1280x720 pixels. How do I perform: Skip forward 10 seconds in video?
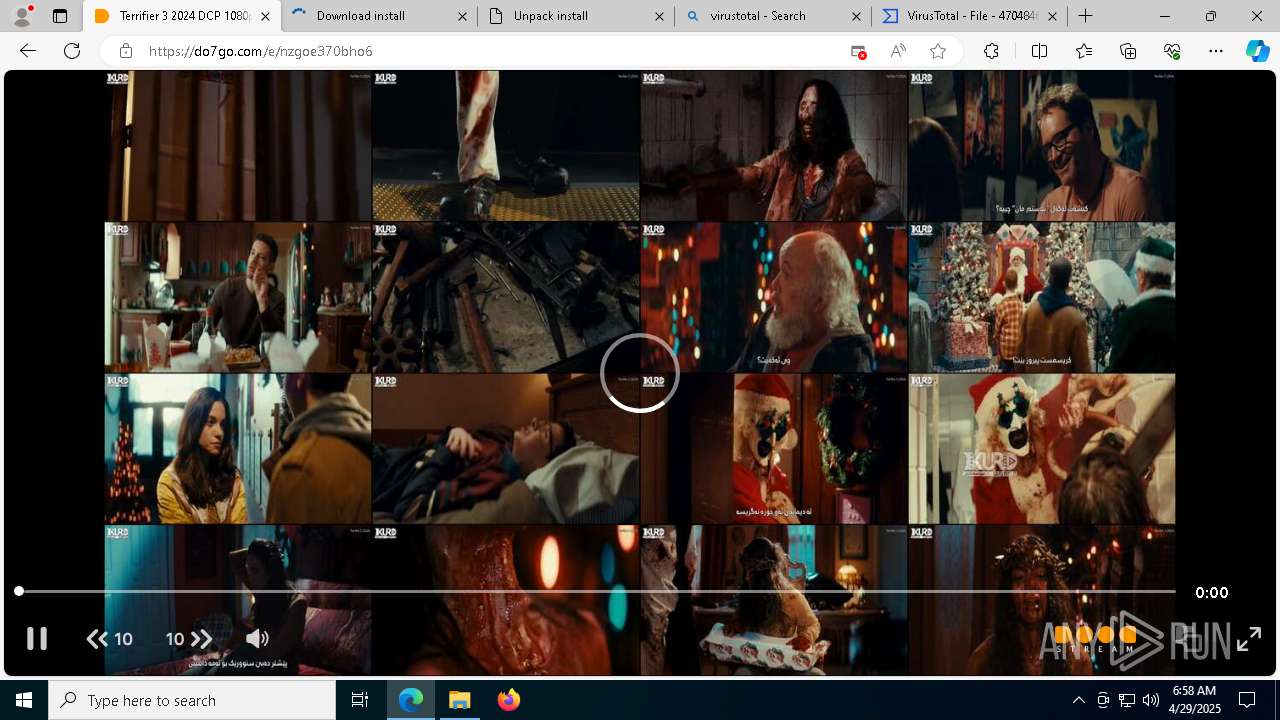click(x=189, y=638)
